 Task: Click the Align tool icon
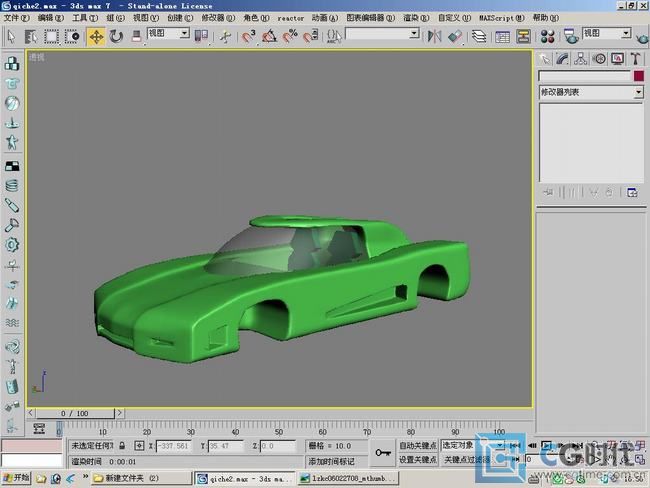click(x=455, y=36)
